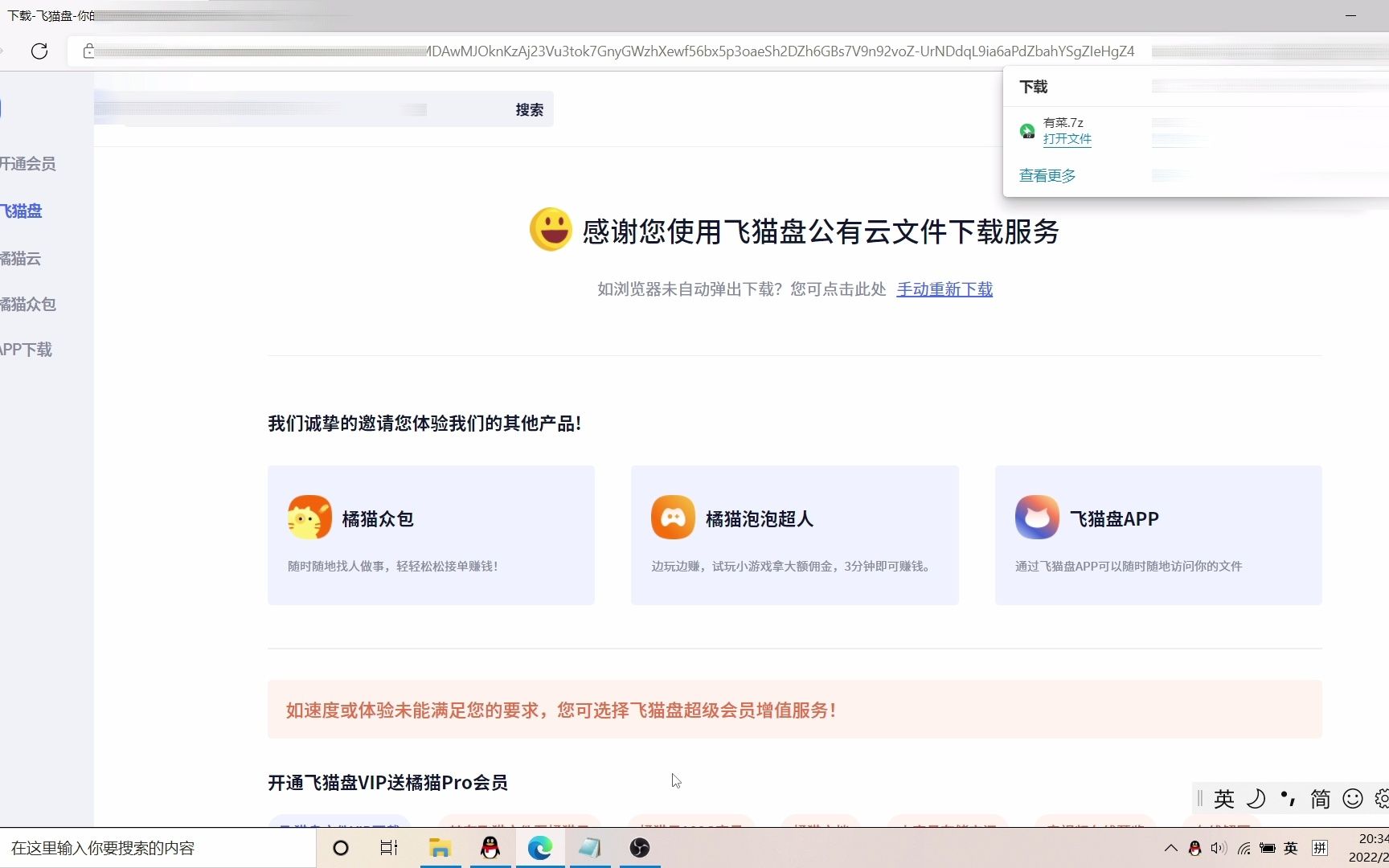Open network settings in system tray
Image resolution: width=1389 pixels, height=868 pixels.
click(x=1244, y=848)
